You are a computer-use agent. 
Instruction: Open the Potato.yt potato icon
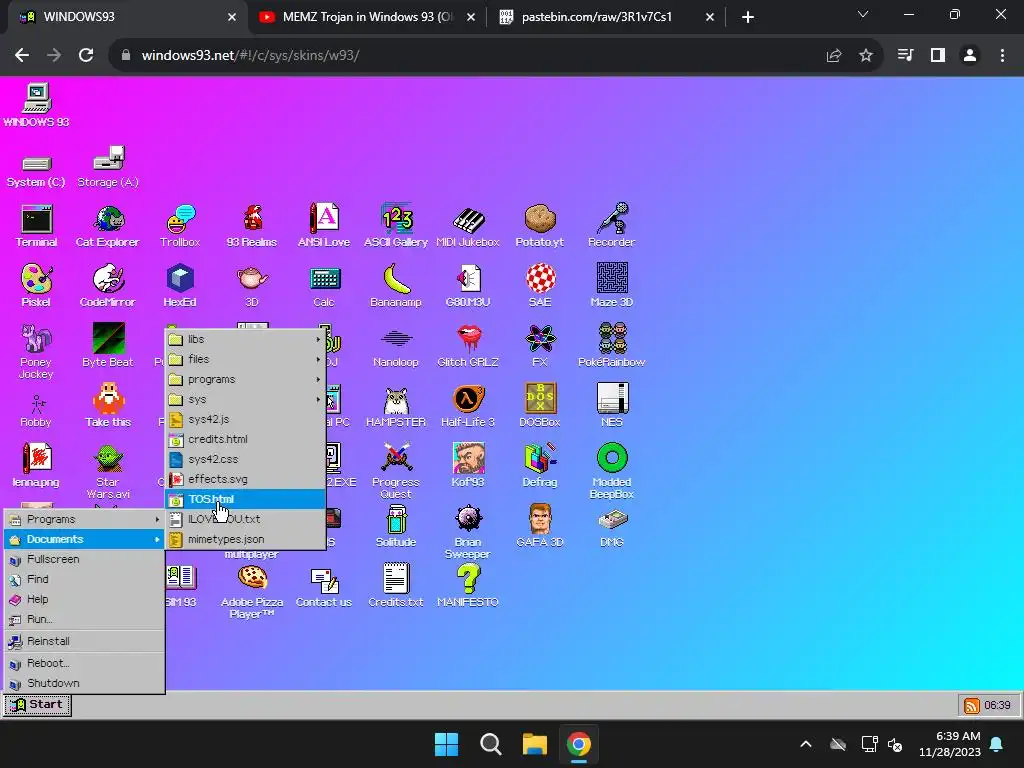[539, 226]
